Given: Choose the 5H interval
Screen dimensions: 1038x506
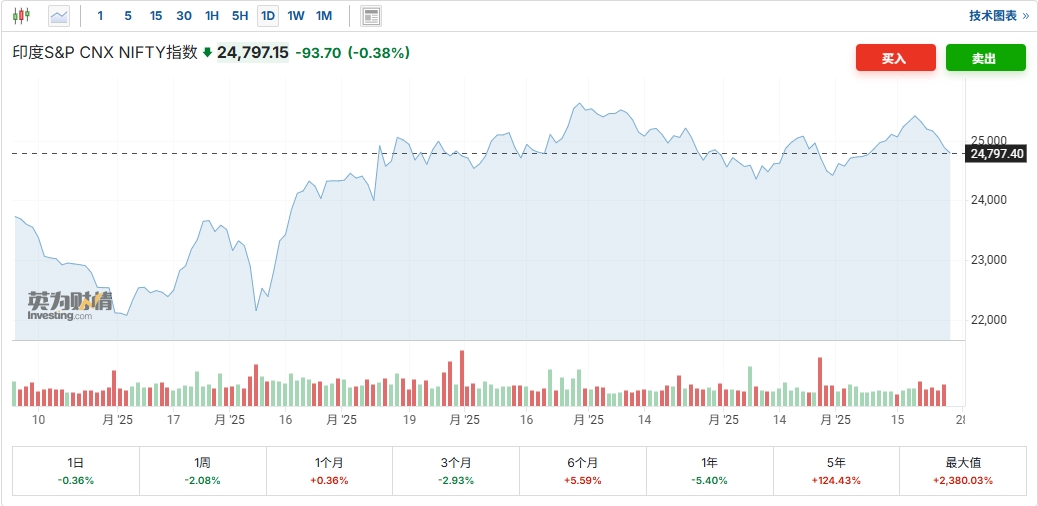Looking at the screenshot, I should coord(240,16).
